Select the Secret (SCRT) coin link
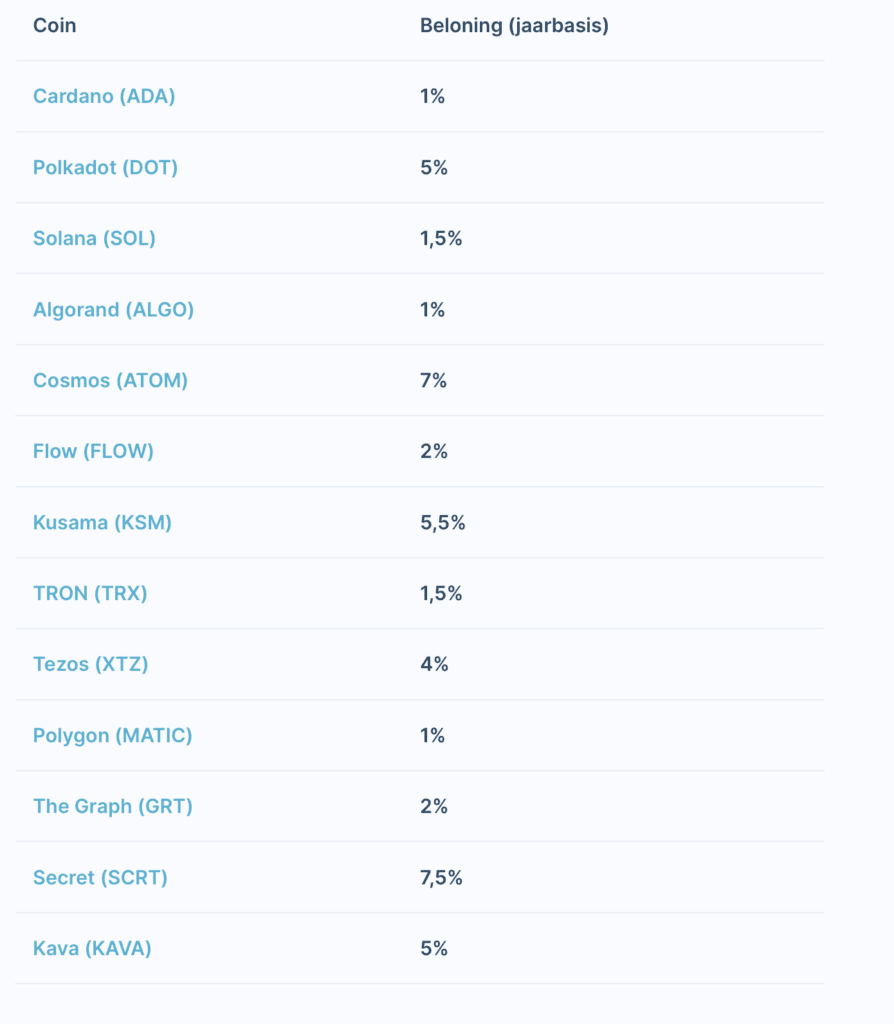Screen dimensions: 894x1024 100,877
